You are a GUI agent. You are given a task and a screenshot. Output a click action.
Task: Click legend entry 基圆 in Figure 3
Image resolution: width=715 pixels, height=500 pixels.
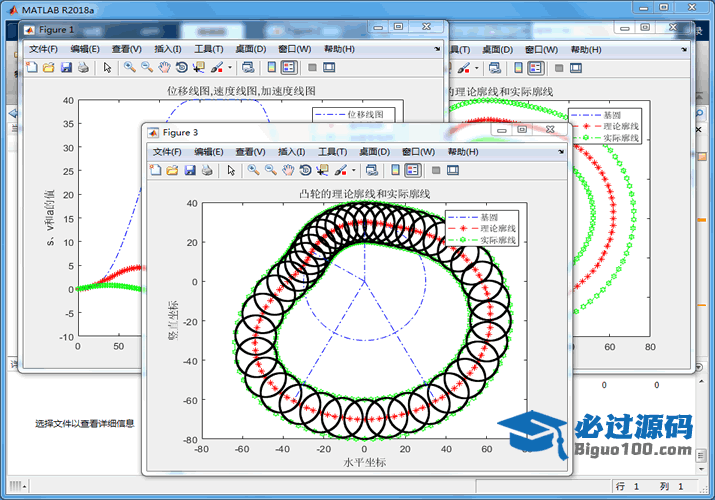(489, 217)
